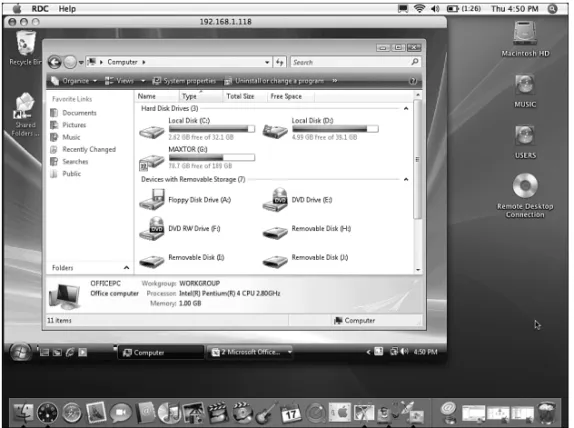Viewport: 574px width, 428px height.
Task: Sort by the Type column header
Action: click(200, 96)
